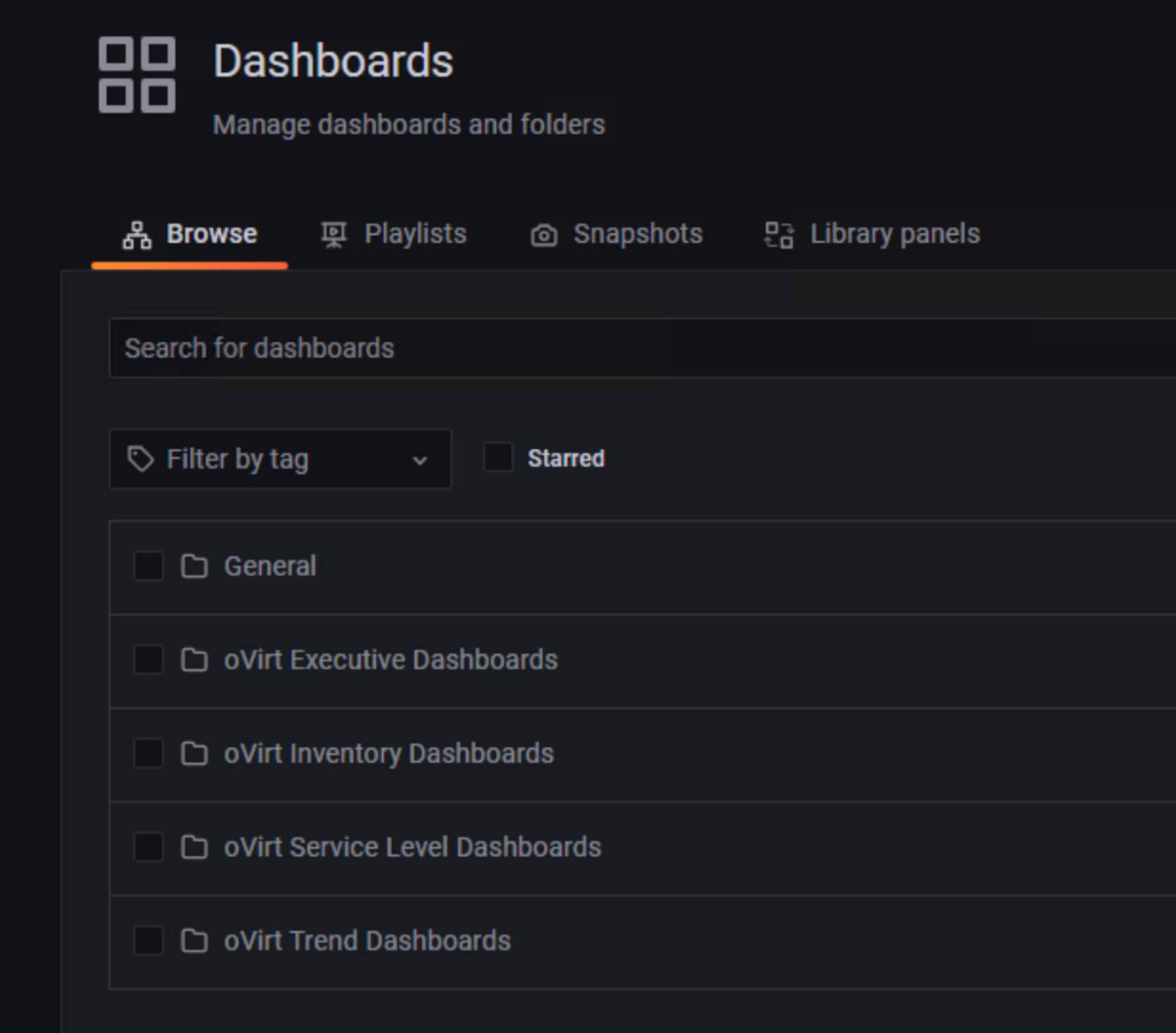Viewport: 1176px width, 1033px height.
Task: Check the General folder checkbox
Action: click(148, 566)
